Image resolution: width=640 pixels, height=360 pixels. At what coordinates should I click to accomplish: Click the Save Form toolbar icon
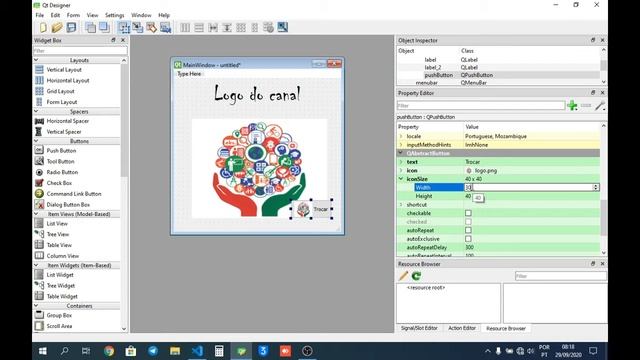(x=71, y=27)
